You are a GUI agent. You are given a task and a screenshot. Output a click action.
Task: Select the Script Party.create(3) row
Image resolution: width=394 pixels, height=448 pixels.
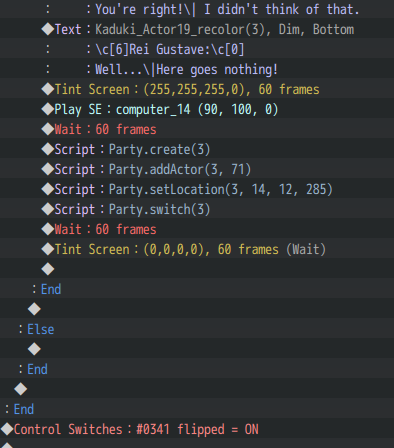197,149
